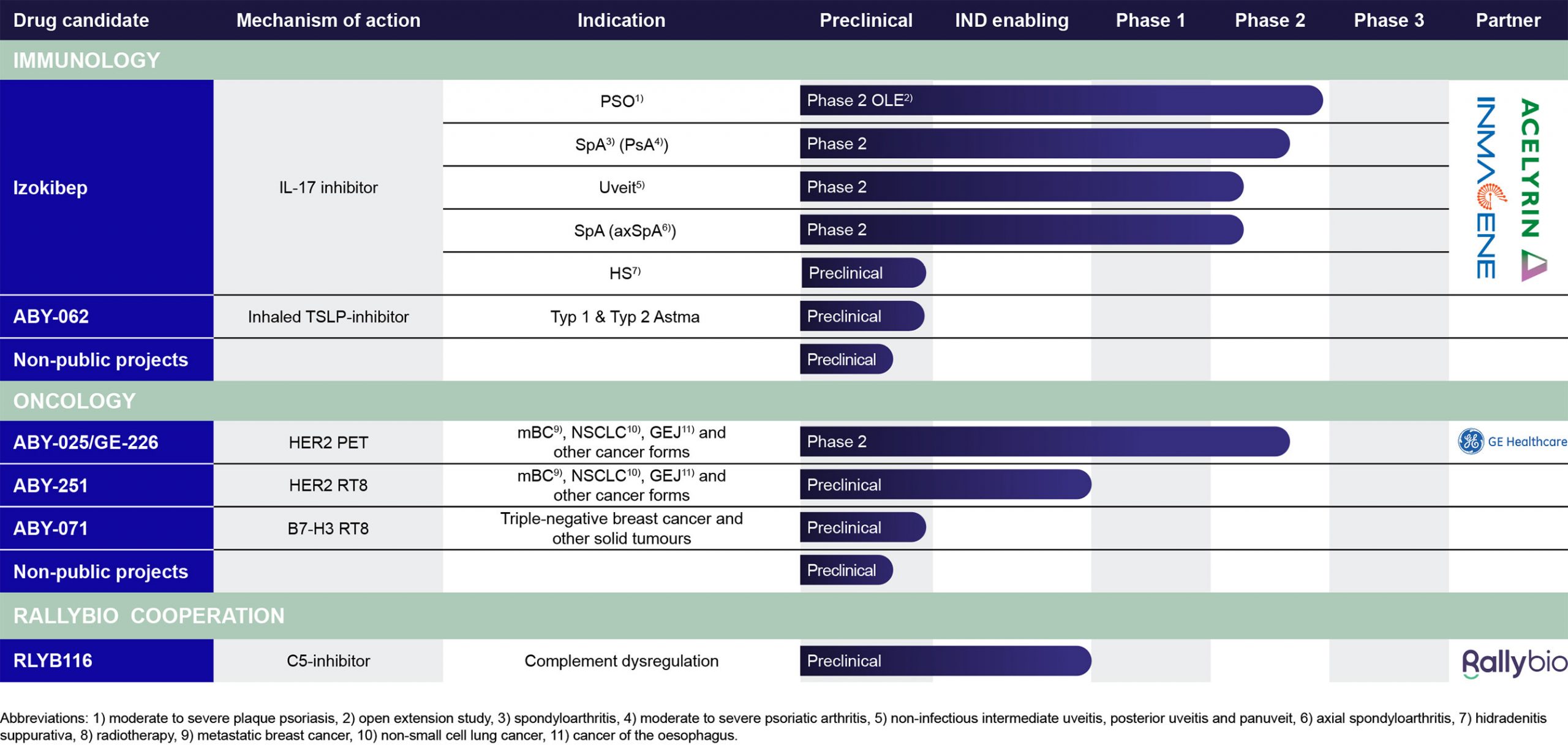Screen dimensions: 1568x748
Task: Click the Complement dysregulation indication text
Action: (621, 661)
